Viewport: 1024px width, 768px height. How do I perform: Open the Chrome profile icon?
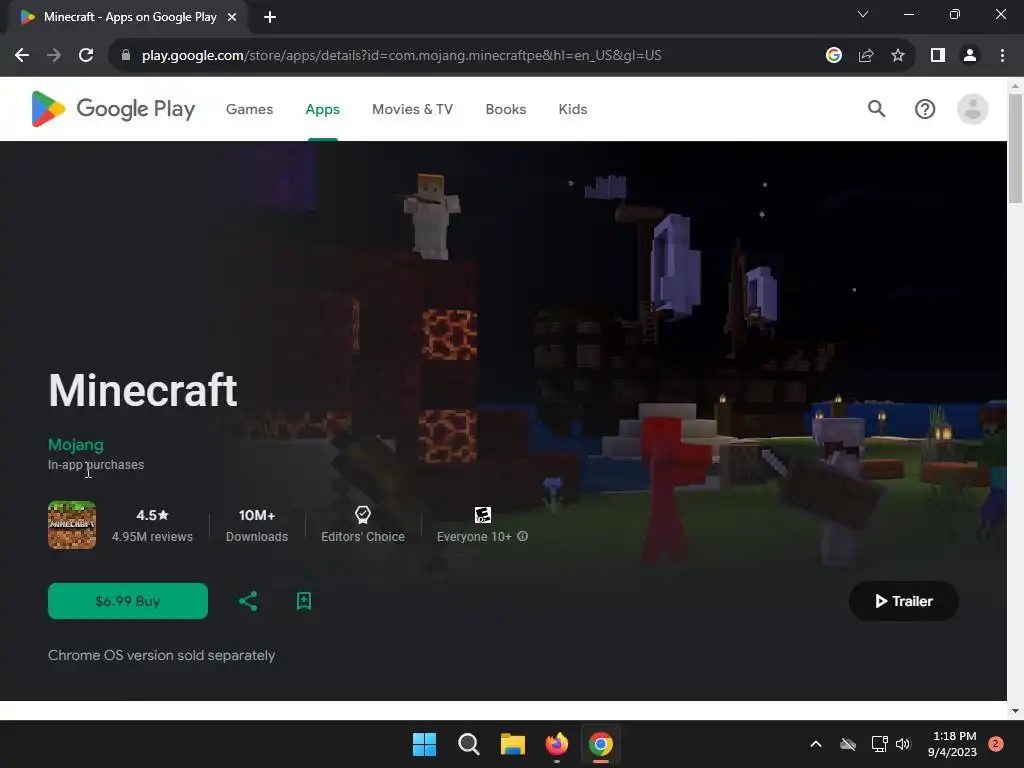[970, 55]
